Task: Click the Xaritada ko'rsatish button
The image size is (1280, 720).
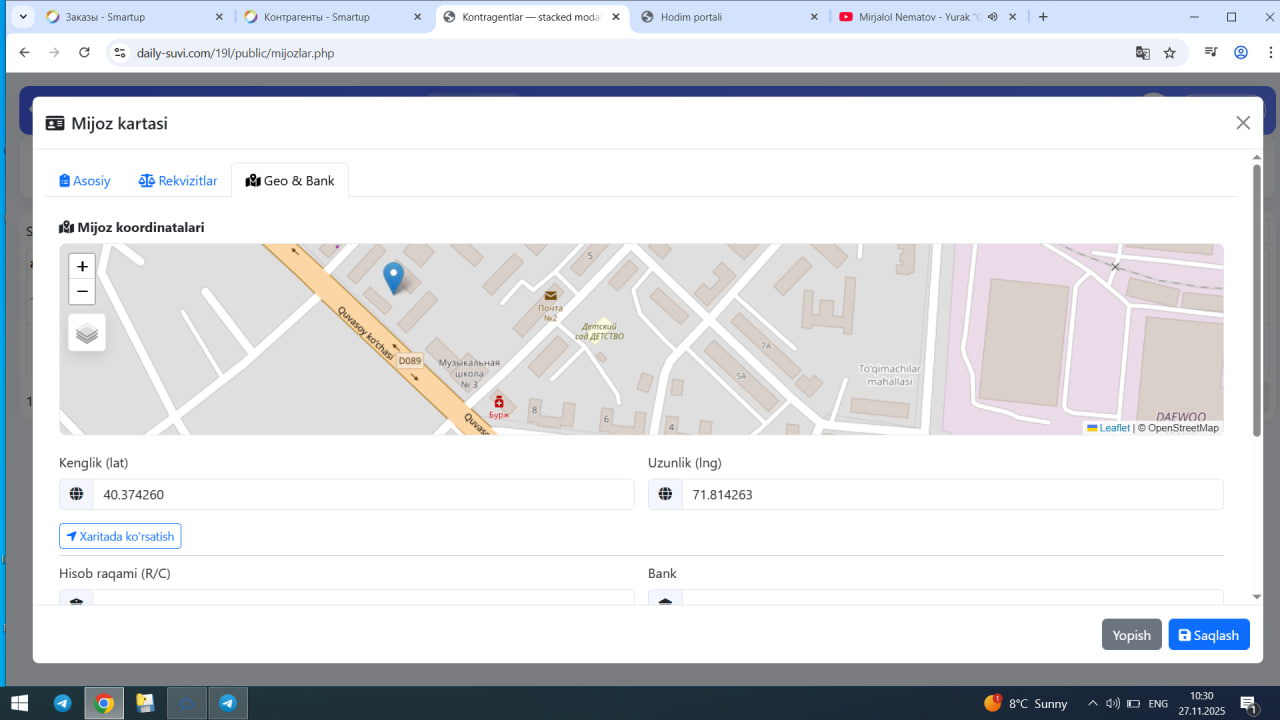Action: coord(120,537)
